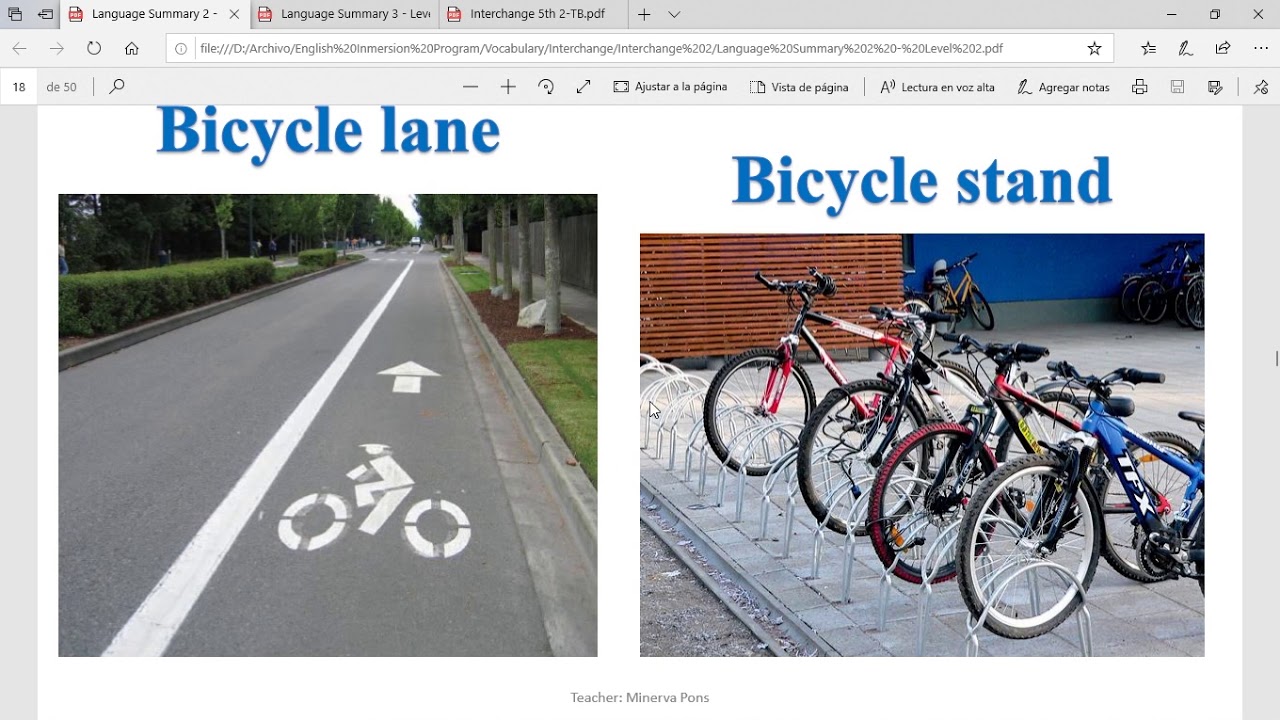Enter full screen PDF view
This screenshot has width=1280, height=720.
coord(584,87)
